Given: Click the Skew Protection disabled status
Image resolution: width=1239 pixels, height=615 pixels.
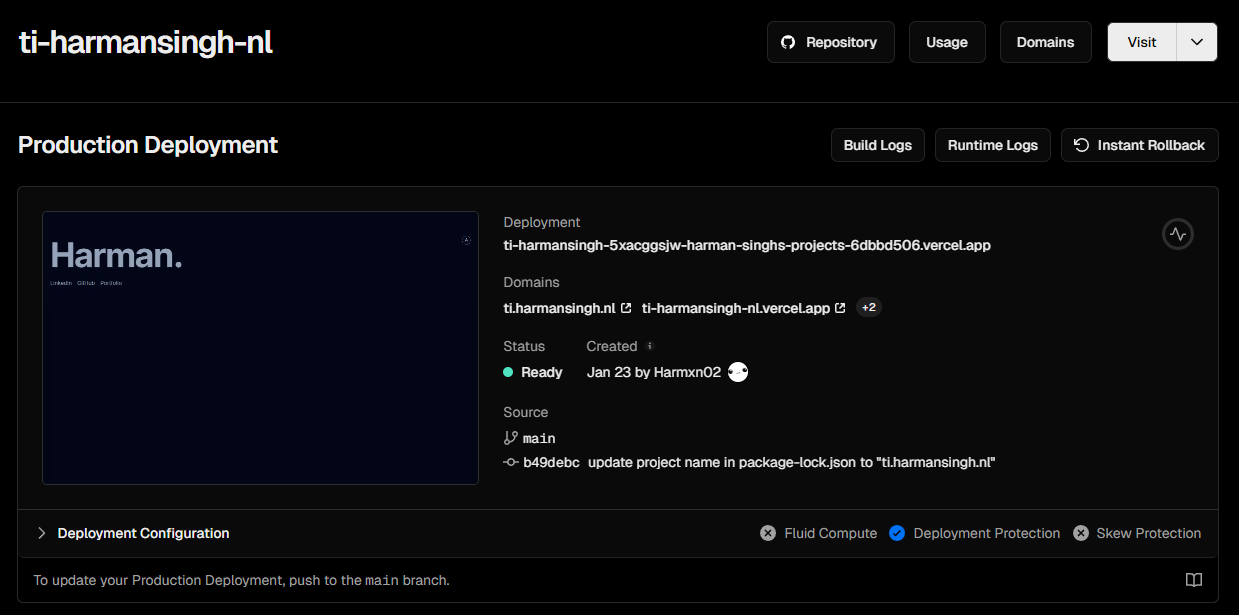Looking at the screenshot, I should pyautogui.click(x=1137, y=533).
